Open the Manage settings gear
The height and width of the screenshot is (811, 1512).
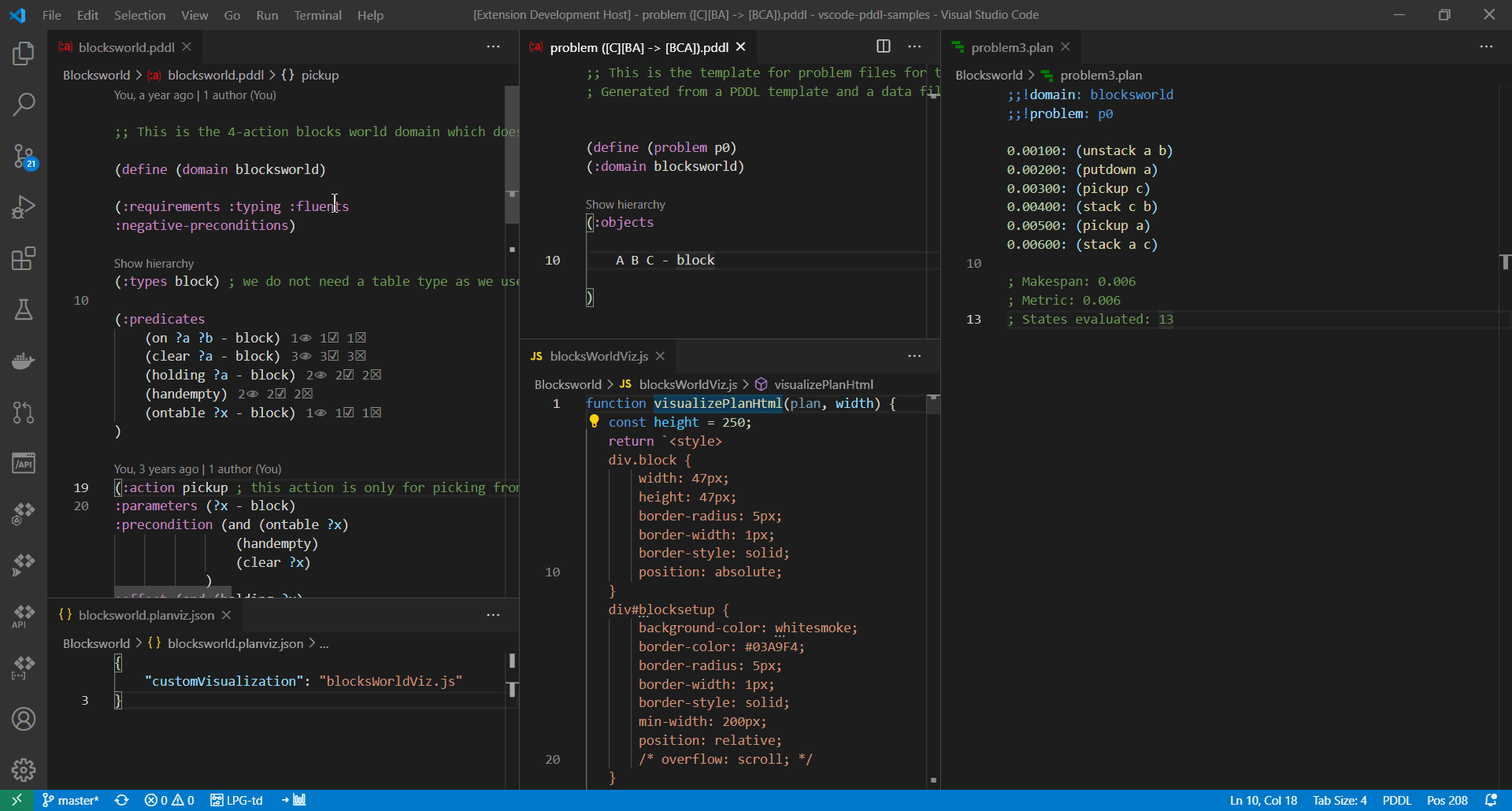click(24, 769)
